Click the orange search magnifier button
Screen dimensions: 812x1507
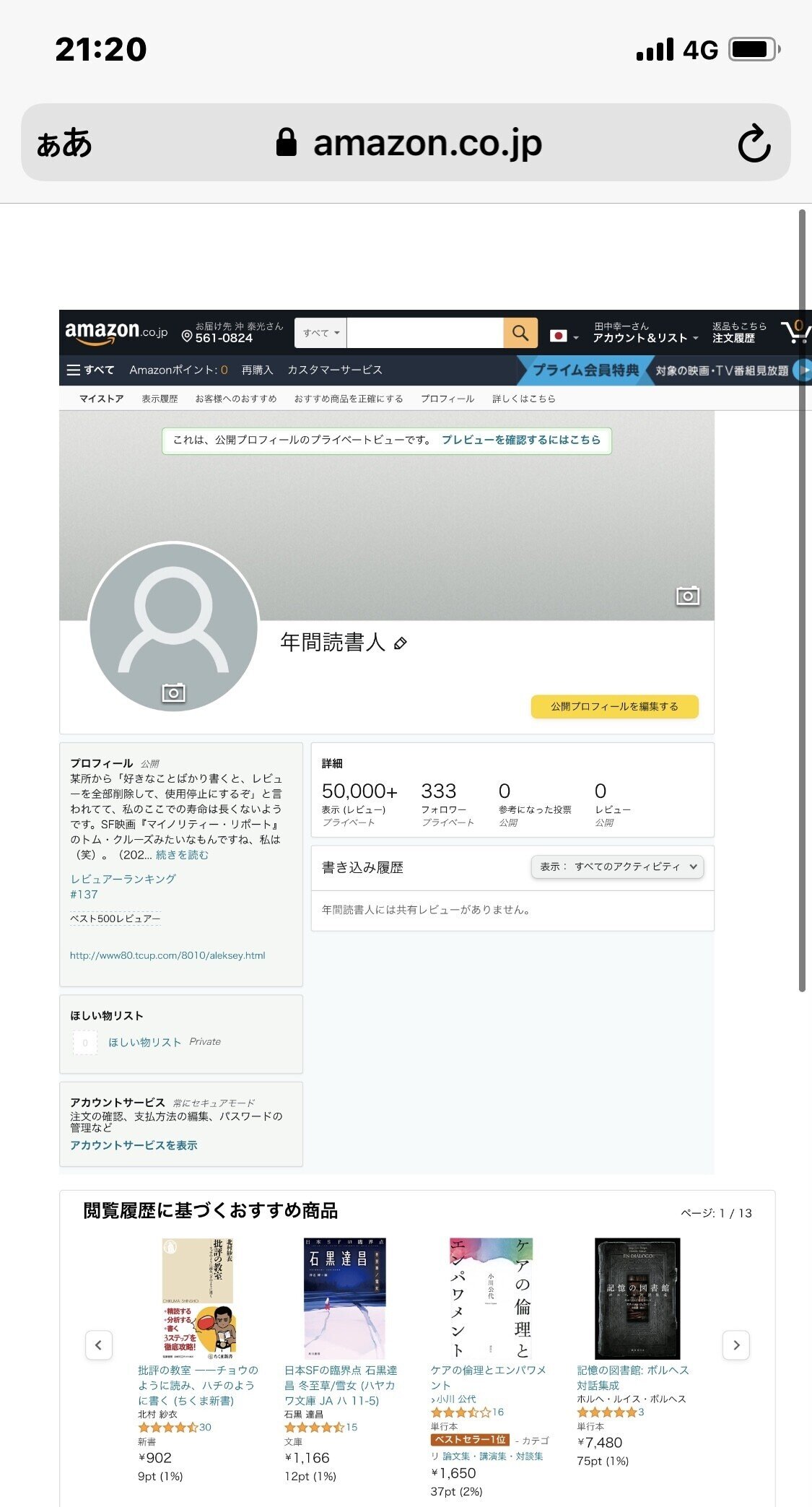point(520,333)
